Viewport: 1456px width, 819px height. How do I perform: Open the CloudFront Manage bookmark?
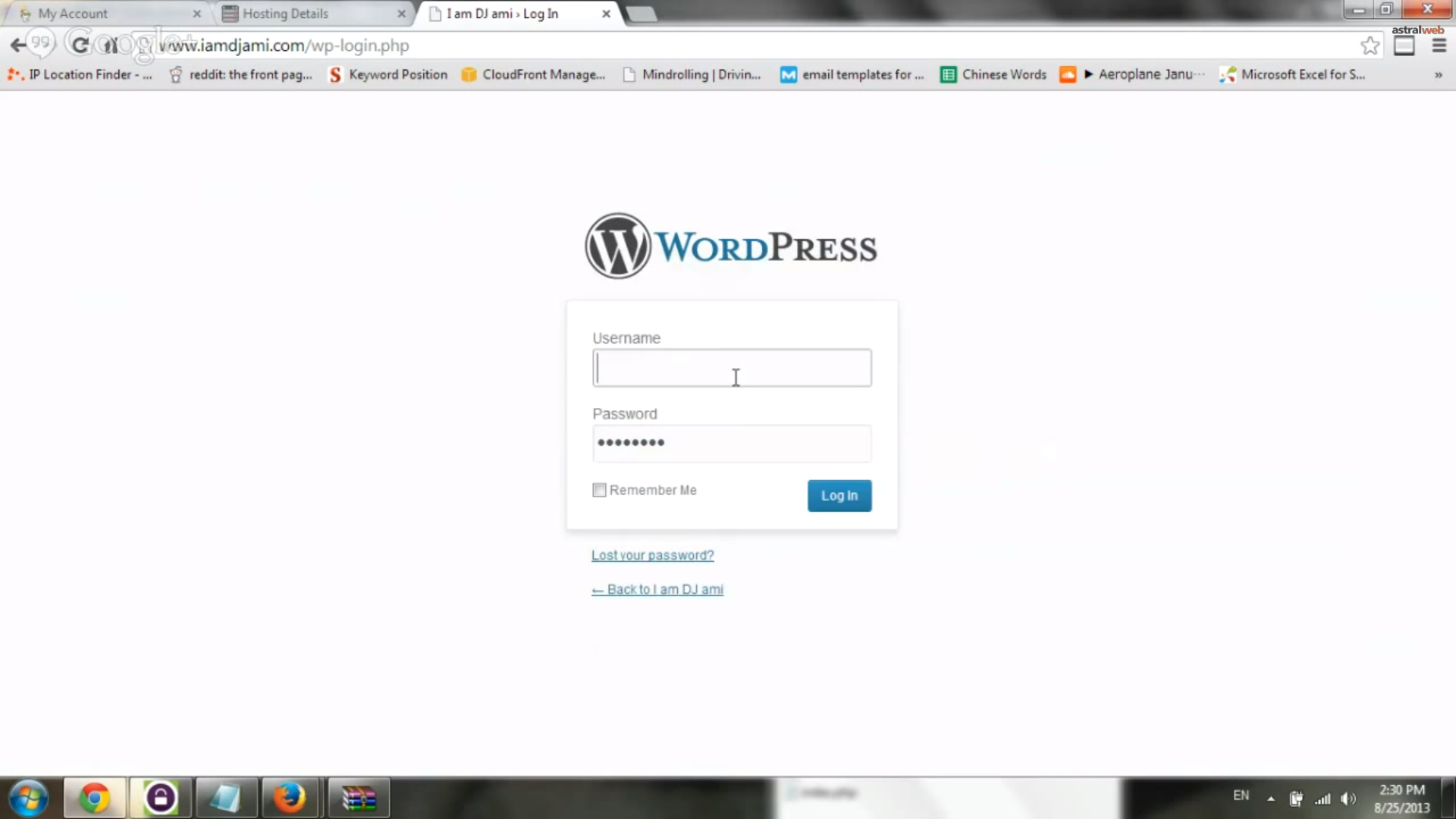pos(533,74)
